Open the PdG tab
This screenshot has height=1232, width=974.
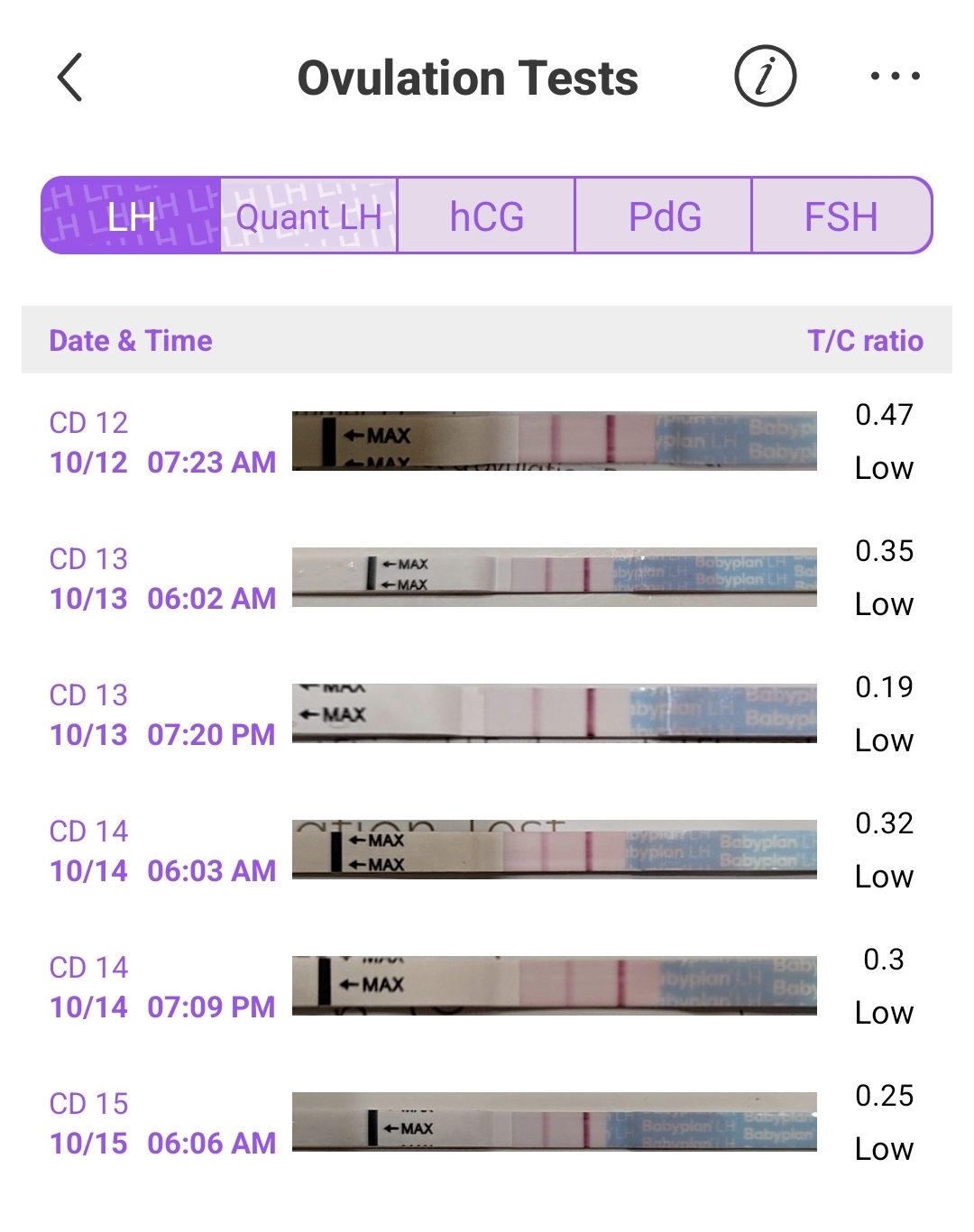(x=664, y=216)
